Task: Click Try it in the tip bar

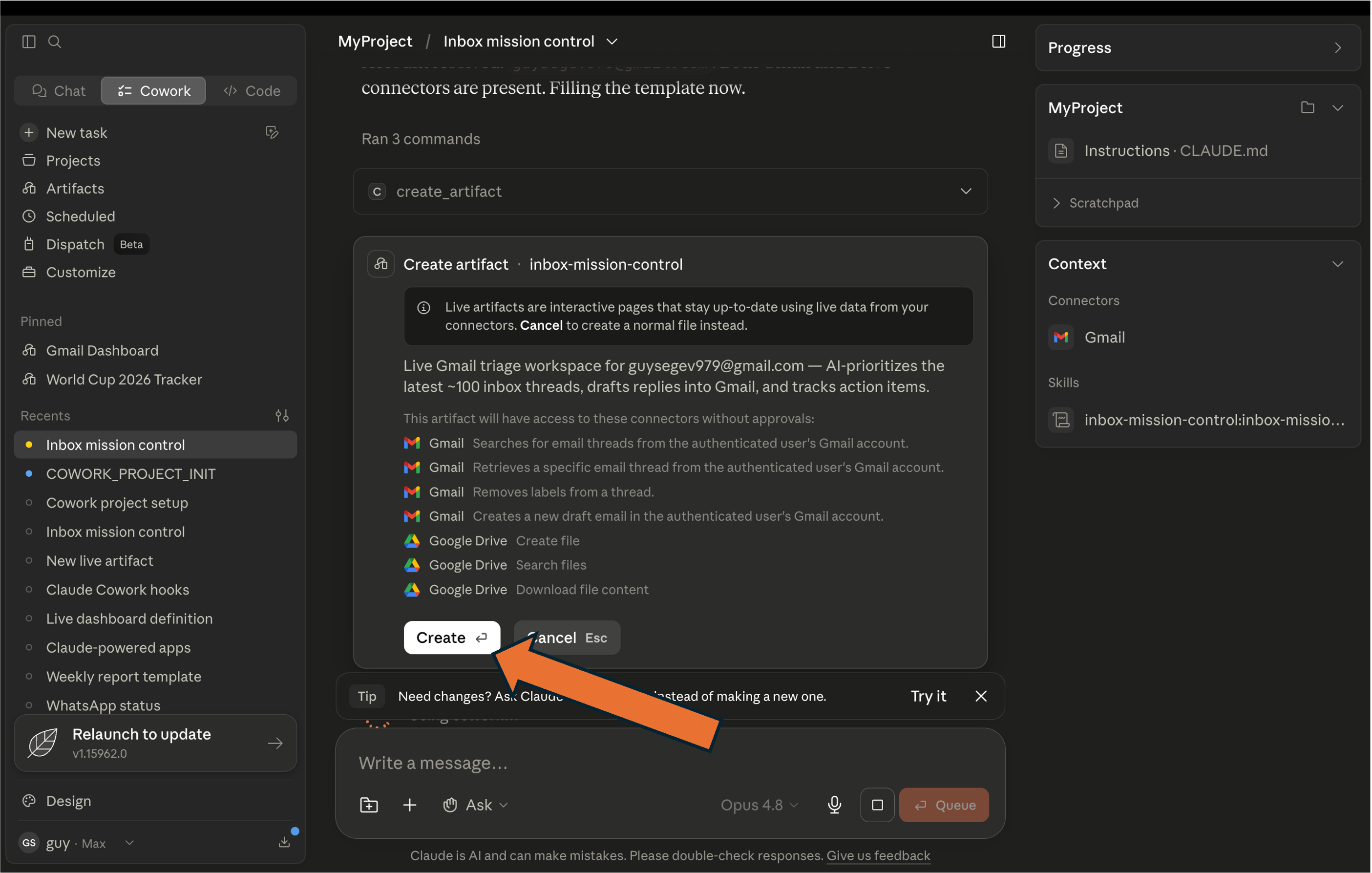Action: [x=928, y=696]
